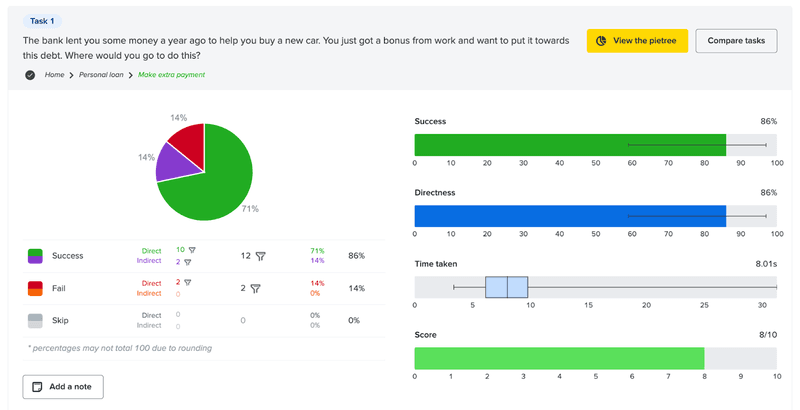Click the checkmark icon before the Home breadcrumb
Image resolution: width=800 pixels, height=410 pixels.
[x=31, y=75]
